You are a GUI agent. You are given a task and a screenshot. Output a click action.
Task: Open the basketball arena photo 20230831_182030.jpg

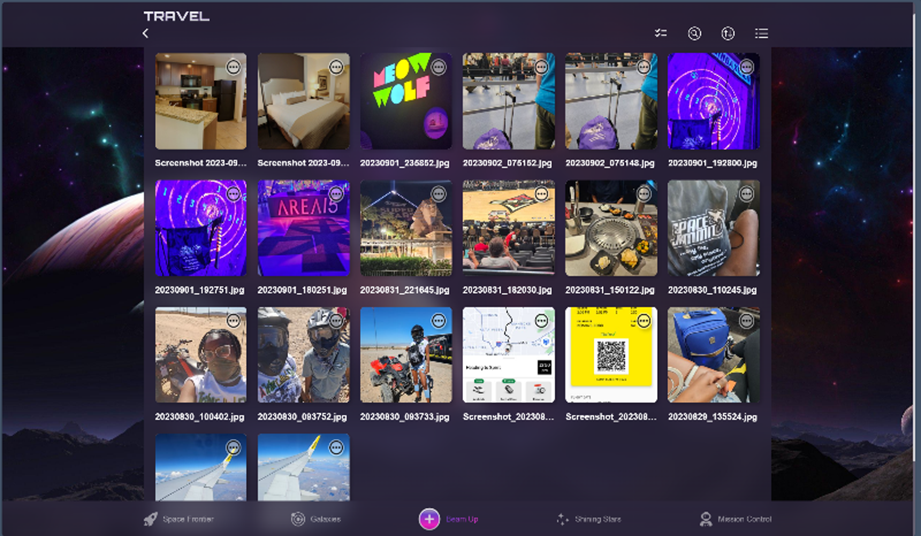(508, 229)
